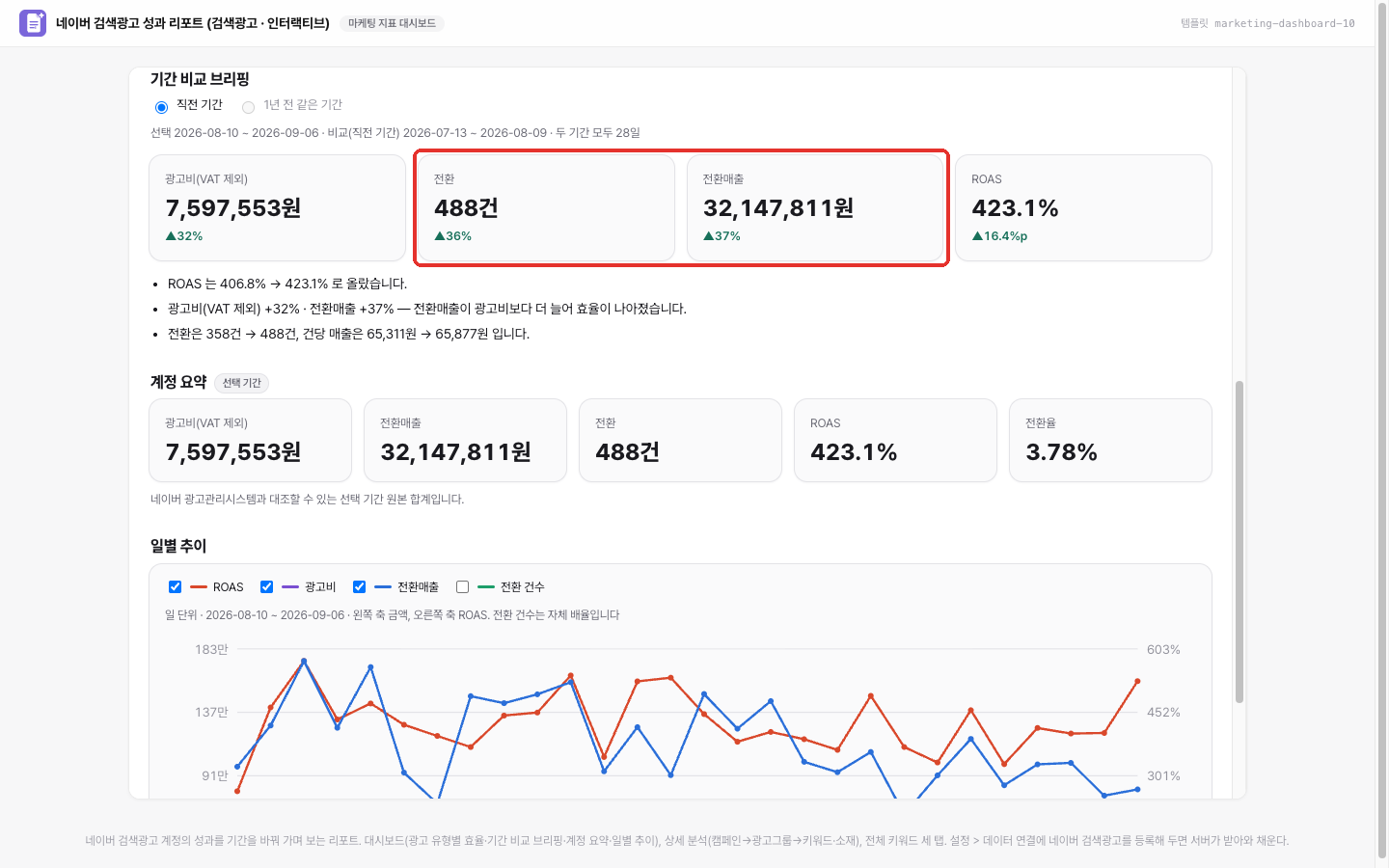Click the bullet '전환은 358건 → 488건'
1389x868 pixels.
[348, 334]
